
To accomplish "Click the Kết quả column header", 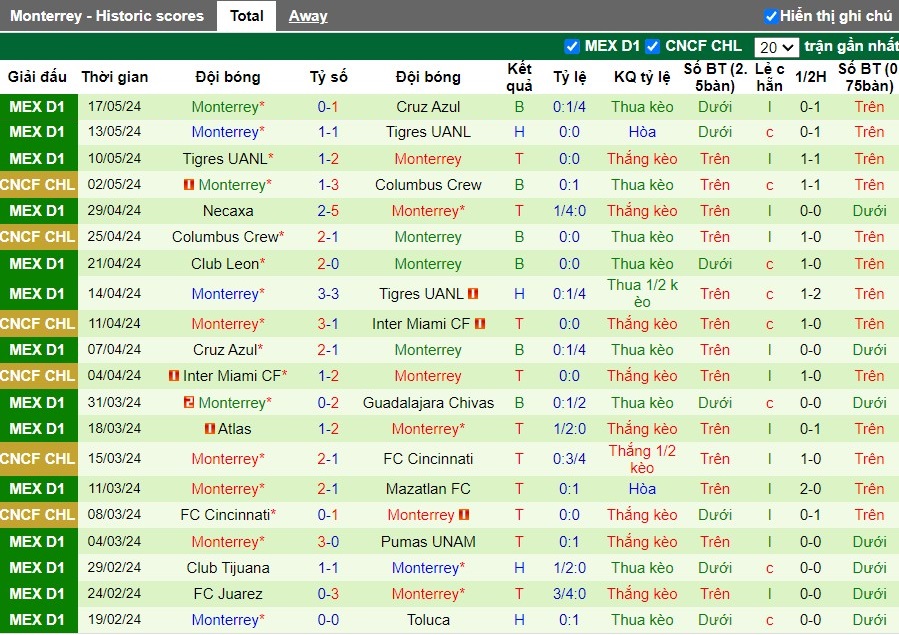I will [x=519, y=77].
